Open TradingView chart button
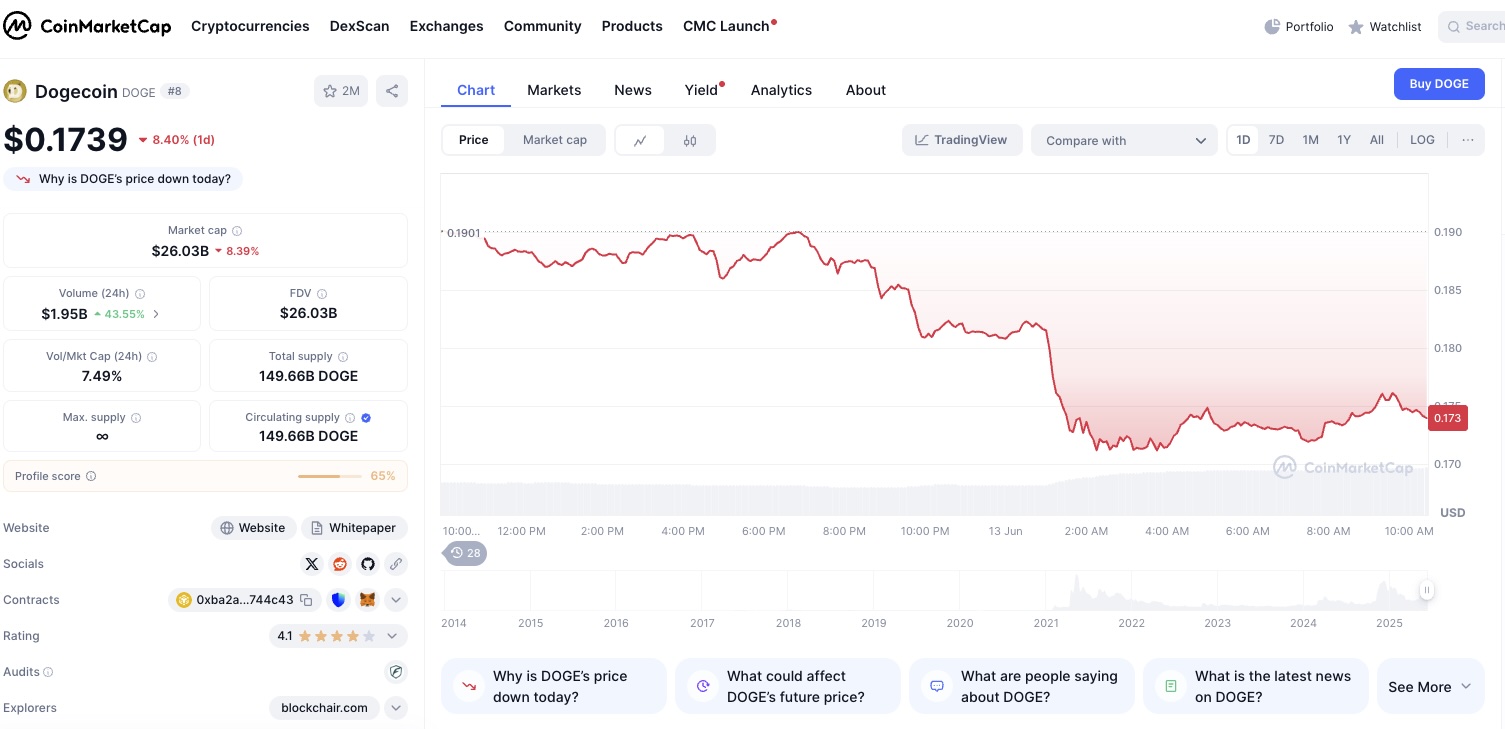The image size is (1505, 729). [962, 140]
